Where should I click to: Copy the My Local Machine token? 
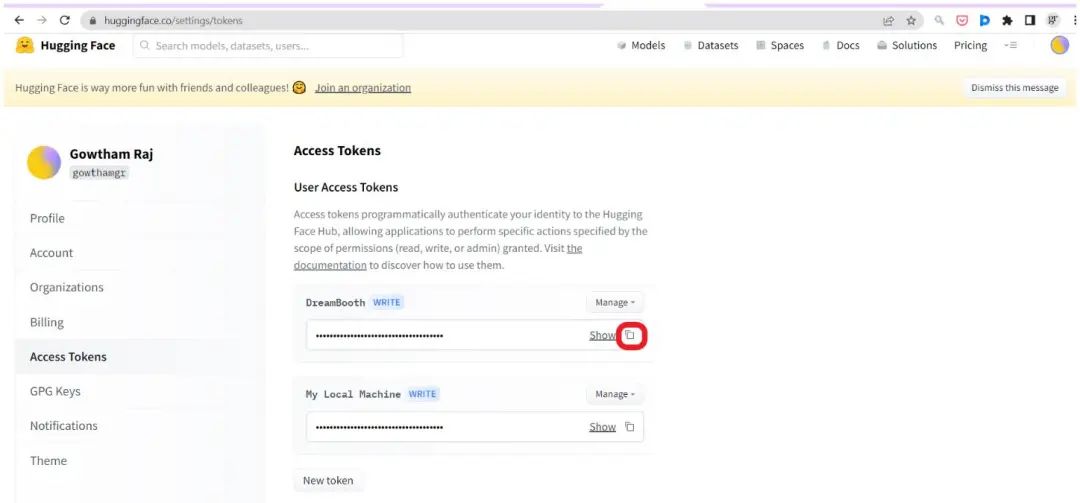coord(630,427)
